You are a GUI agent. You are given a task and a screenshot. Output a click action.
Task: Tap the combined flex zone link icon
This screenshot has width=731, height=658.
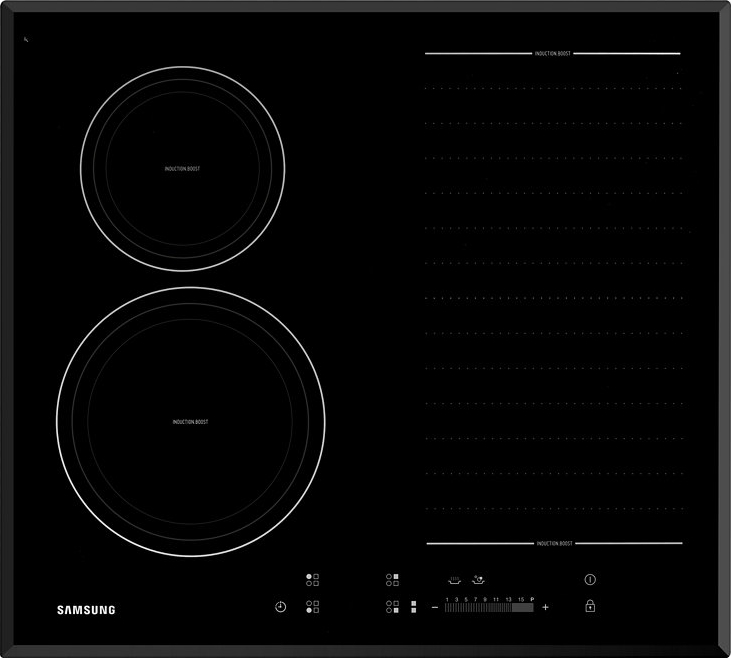(x=414, y=607)
